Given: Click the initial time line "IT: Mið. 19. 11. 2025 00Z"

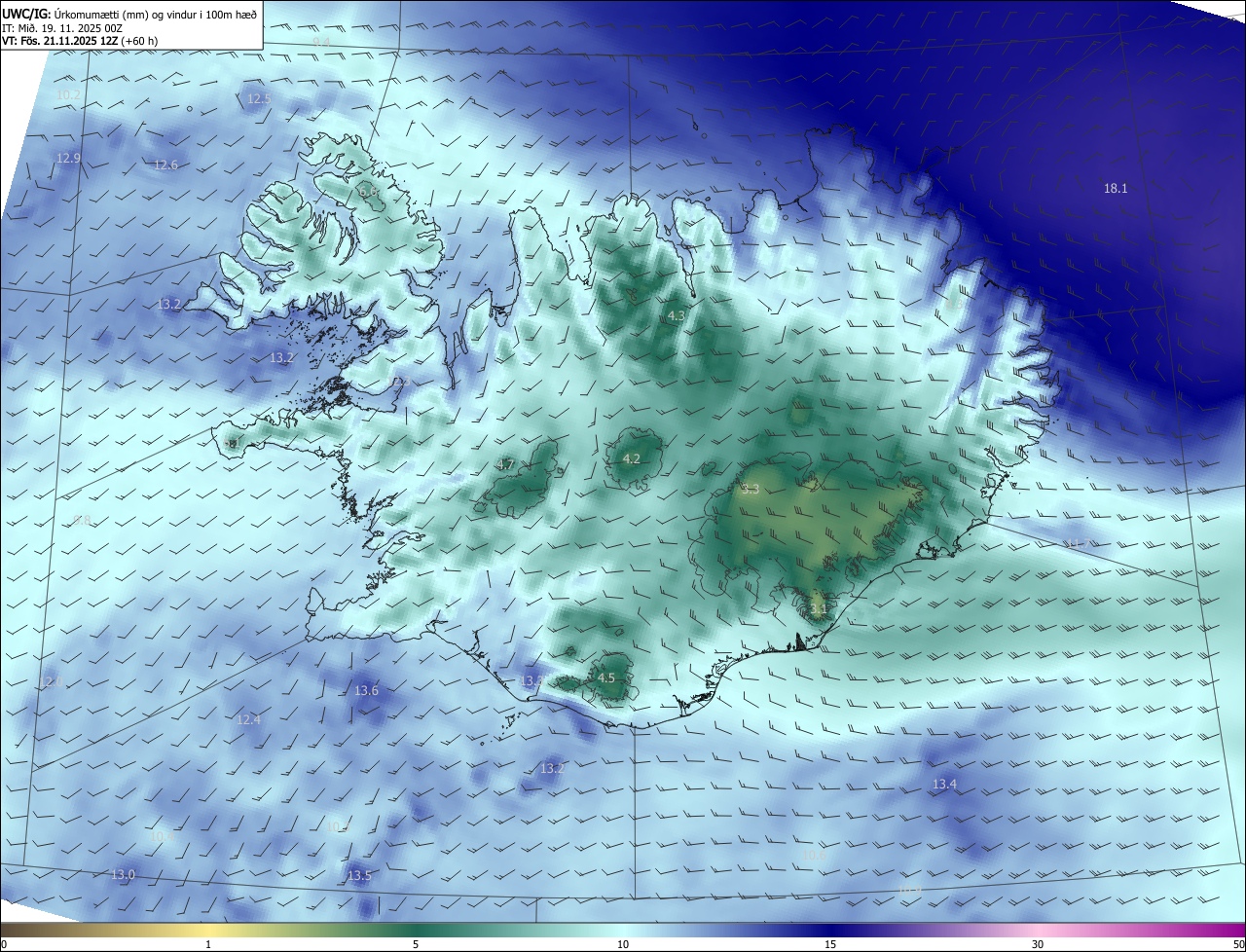Looking at the screenshot, I should pos(62,28).
